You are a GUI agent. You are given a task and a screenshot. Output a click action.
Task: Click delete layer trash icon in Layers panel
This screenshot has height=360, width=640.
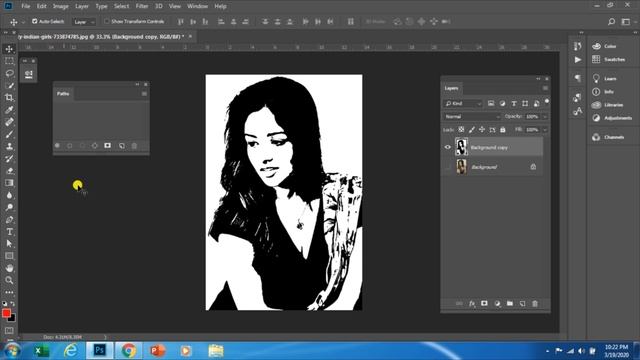(x=535, y=304)
